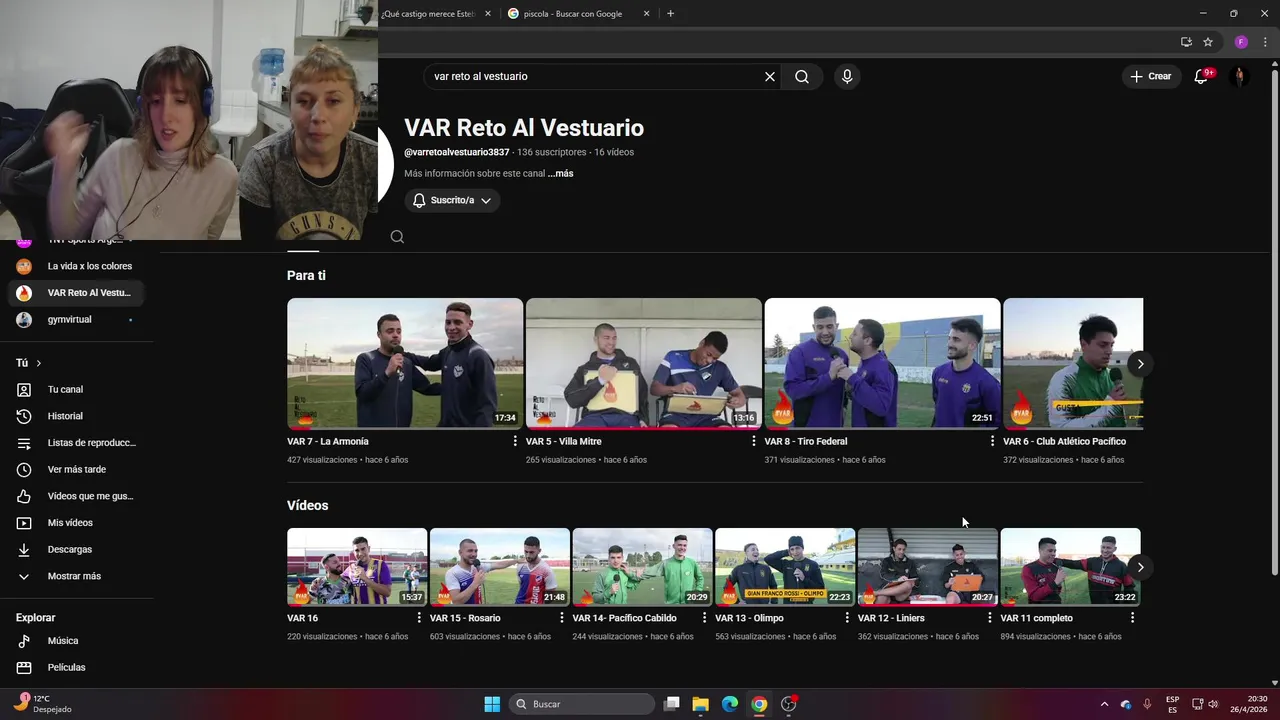This screenshot has height=720, width=1280.
Task: Select the Explorar section heading
Action: coord(36,618)
